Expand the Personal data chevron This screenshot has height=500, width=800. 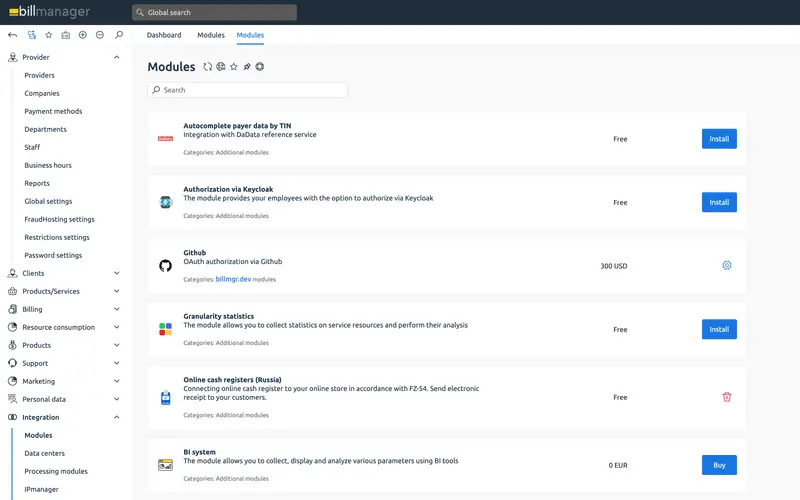tap(116, 399)
